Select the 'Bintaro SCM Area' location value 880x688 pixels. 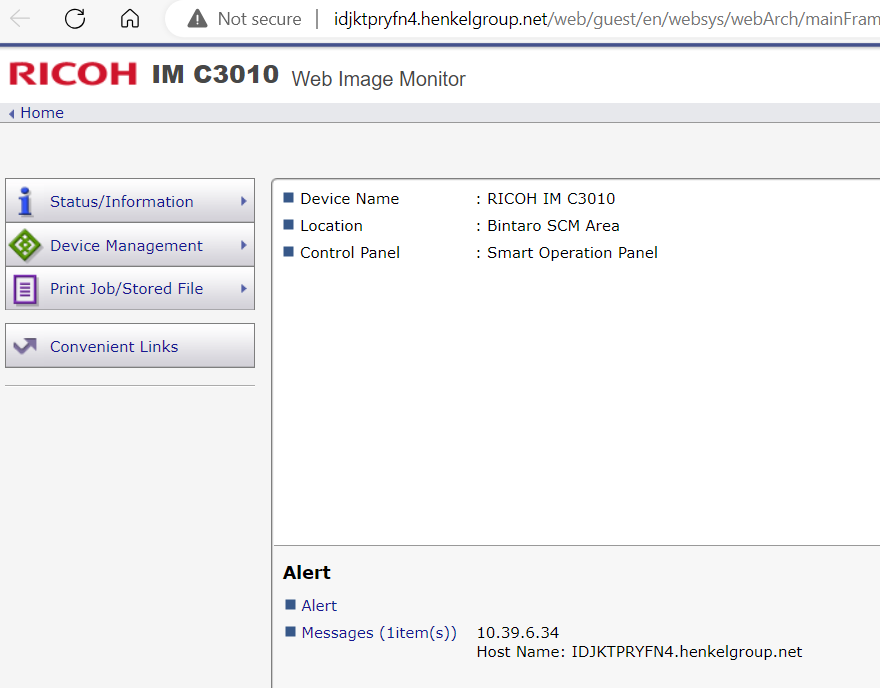pos(553,226)
